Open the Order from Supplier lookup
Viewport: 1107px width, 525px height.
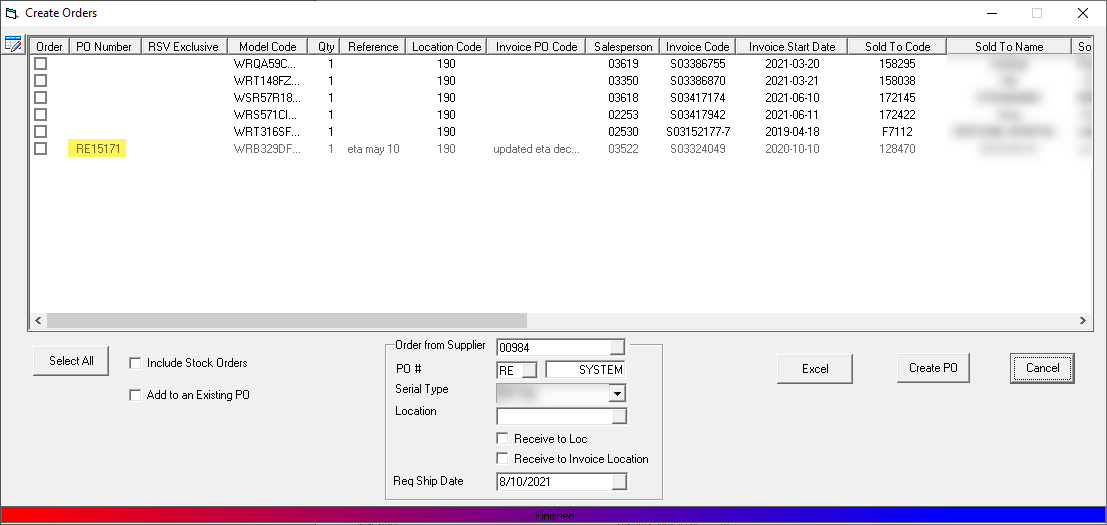coord(618,347)
